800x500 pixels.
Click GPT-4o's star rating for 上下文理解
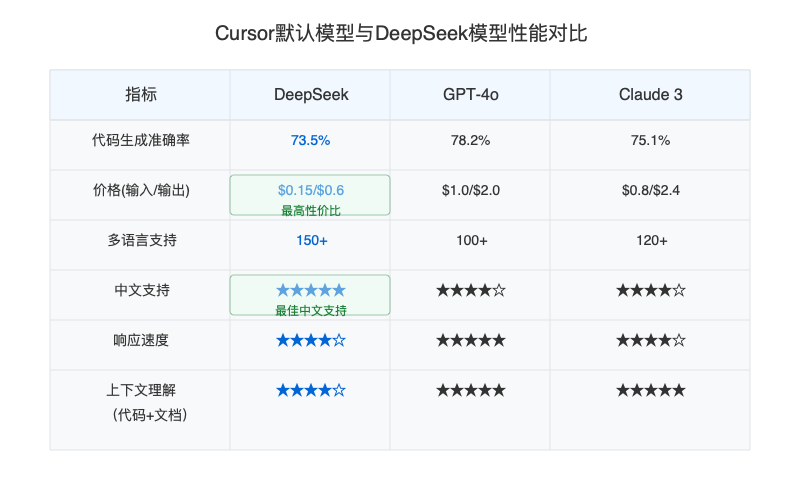tap(470, 390)
